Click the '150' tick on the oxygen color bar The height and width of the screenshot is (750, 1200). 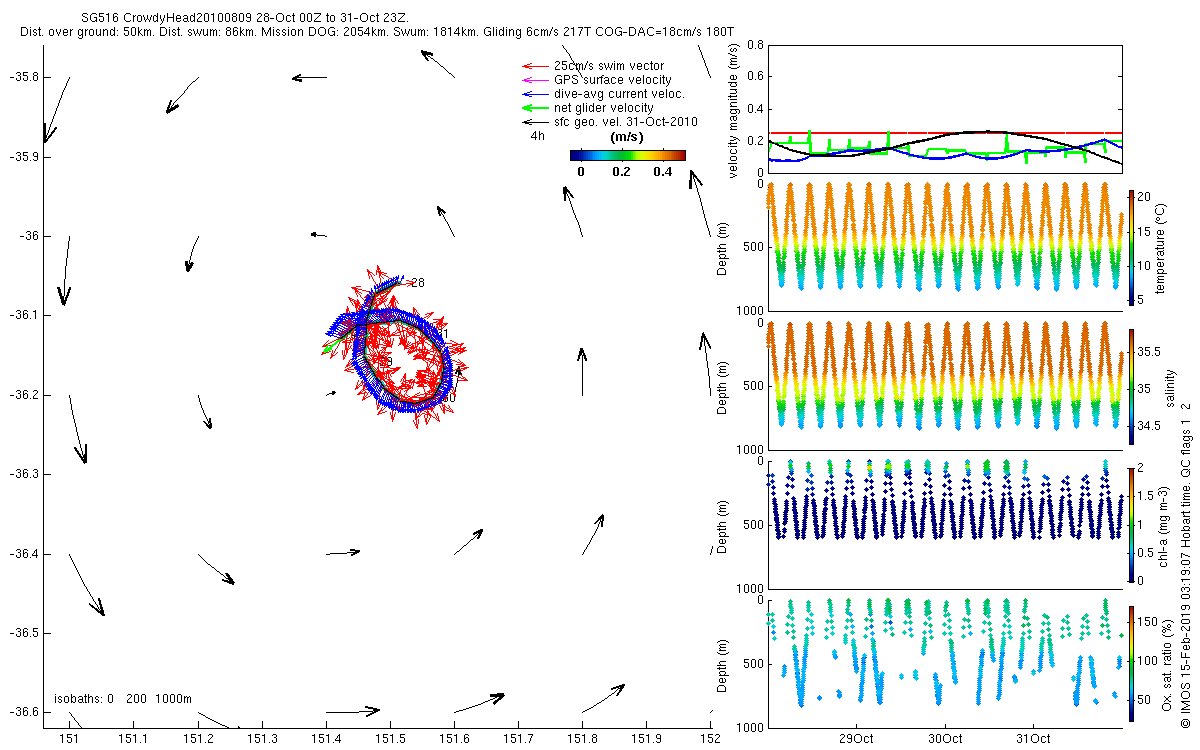pyautogui.click(x=1148, y=623)
